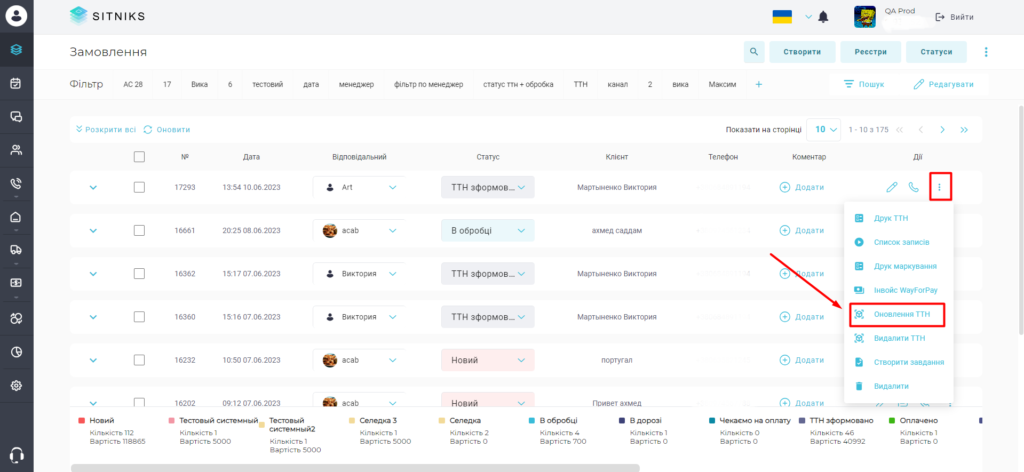Open the items-per-page dropdown showing 10
This screenshot has height=472, width=1024.
(x=824, y=129)
